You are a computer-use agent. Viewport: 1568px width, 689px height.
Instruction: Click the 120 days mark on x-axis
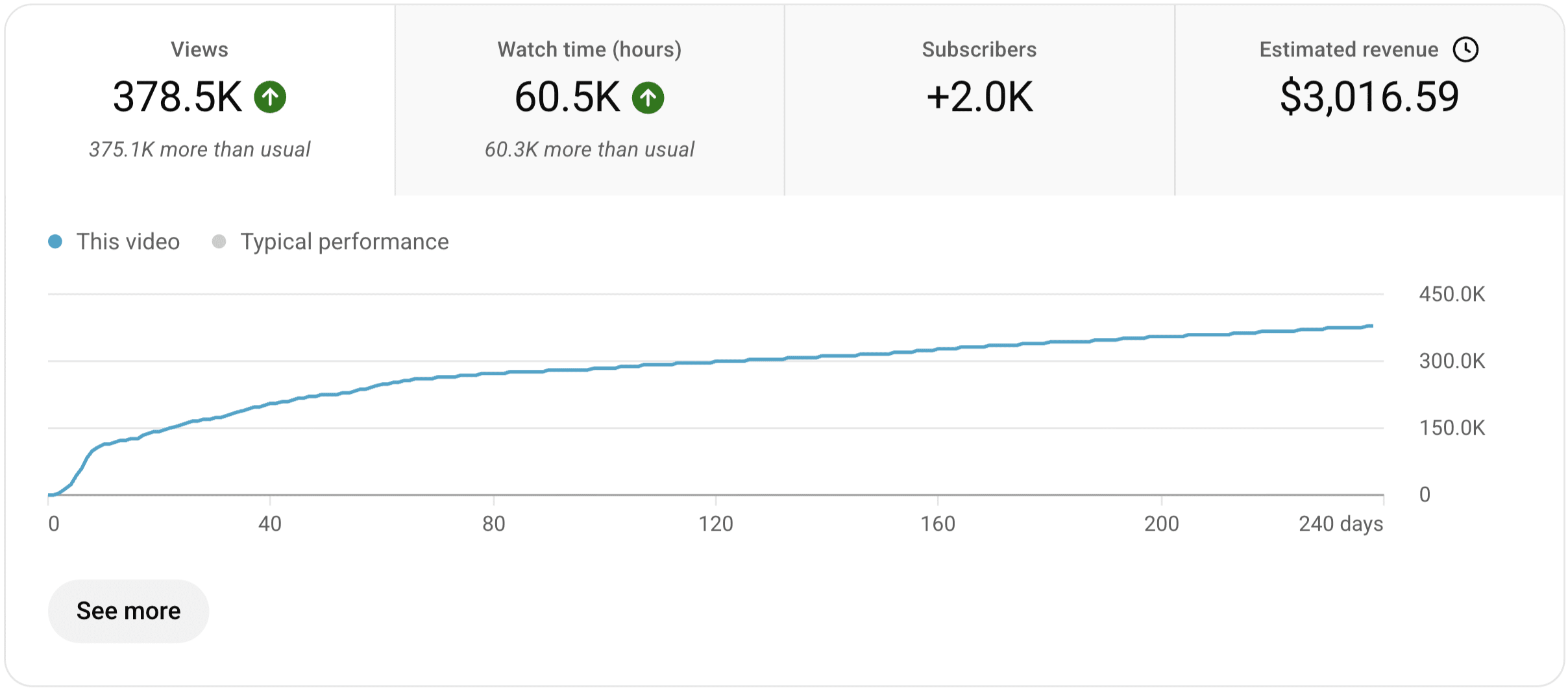coord(715,524)
